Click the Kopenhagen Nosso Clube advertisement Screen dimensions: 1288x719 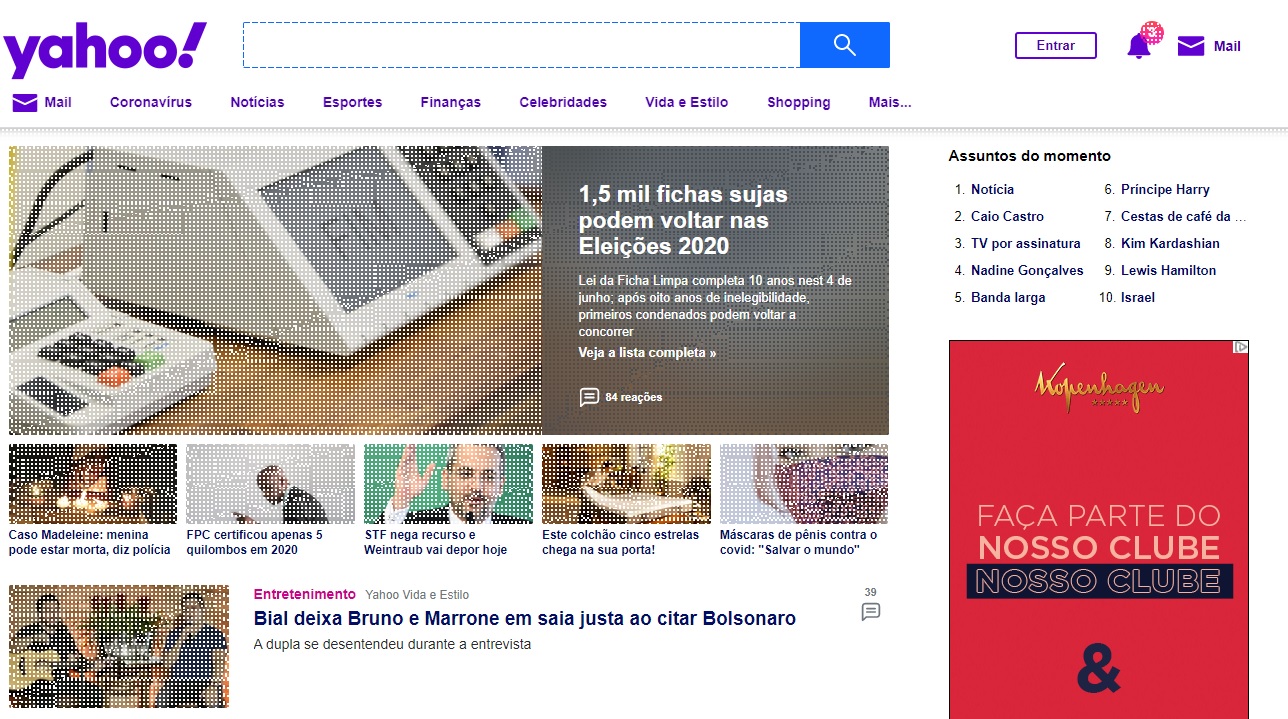pos(1099,530)
